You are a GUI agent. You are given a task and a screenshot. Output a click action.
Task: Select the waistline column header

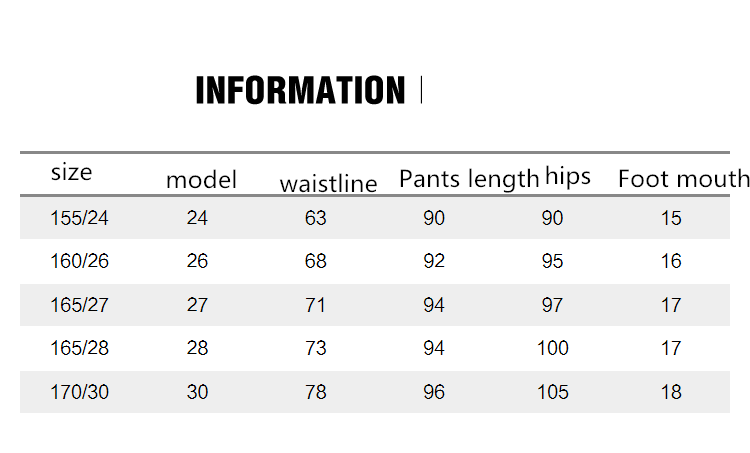pos(328,183)
